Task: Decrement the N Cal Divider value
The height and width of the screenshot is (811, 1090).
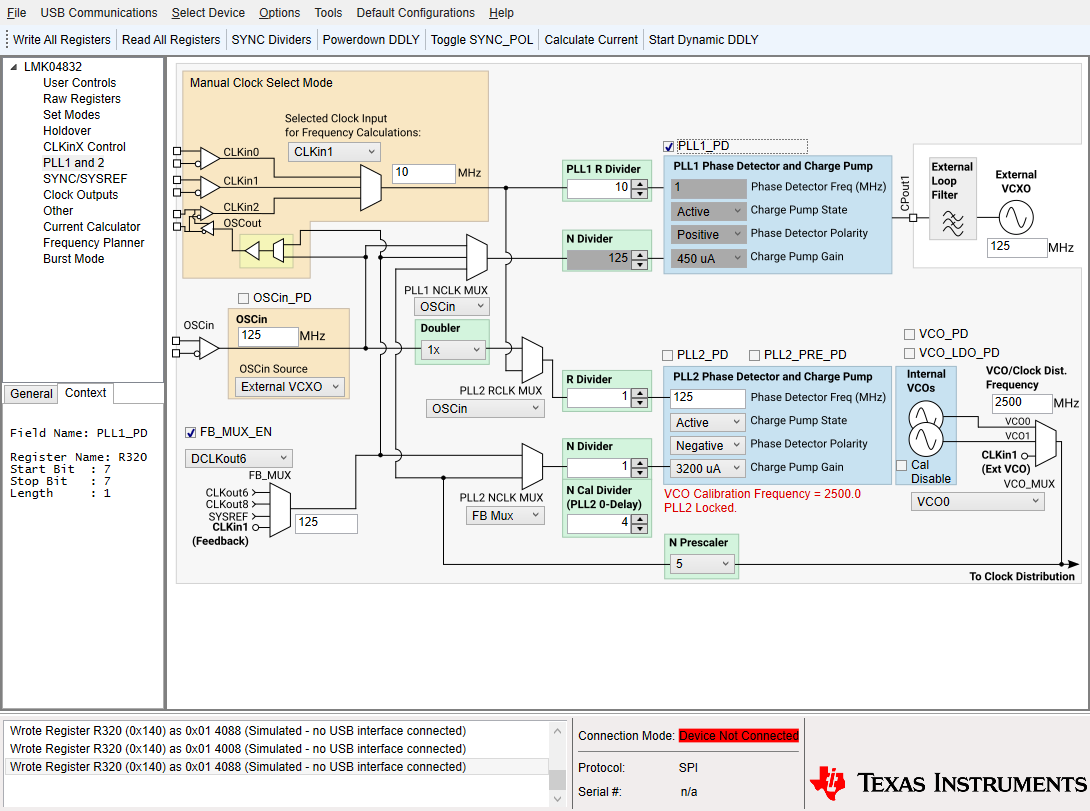Action: pos(640,529)
